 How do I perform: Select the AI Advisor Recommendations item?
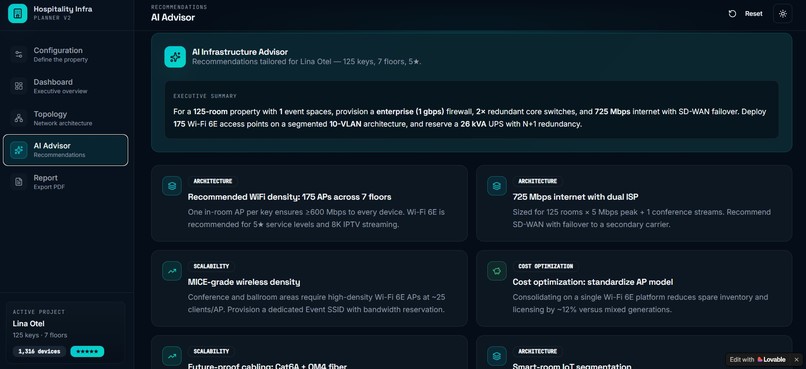pos(65,150)
